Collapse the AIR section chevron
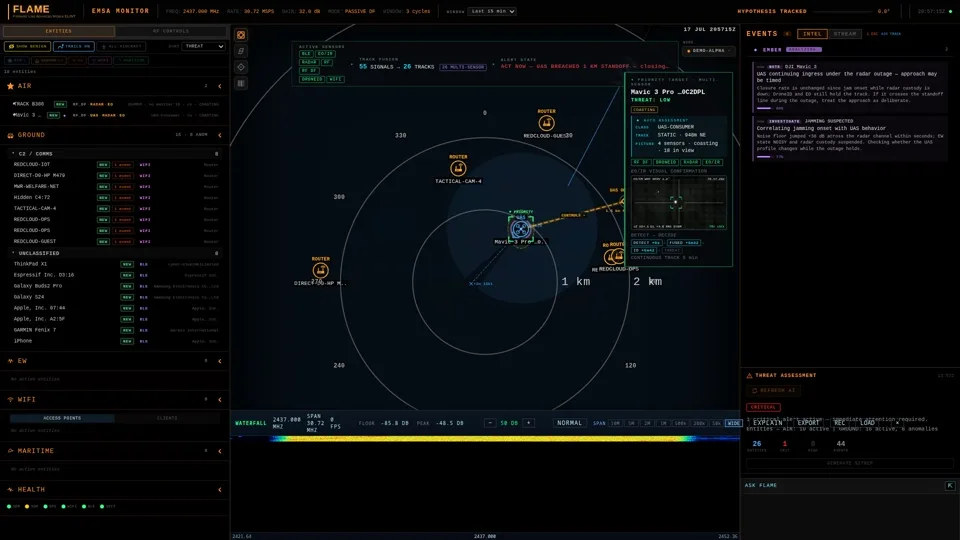960x540 pixels. click(x=220, y=86)
